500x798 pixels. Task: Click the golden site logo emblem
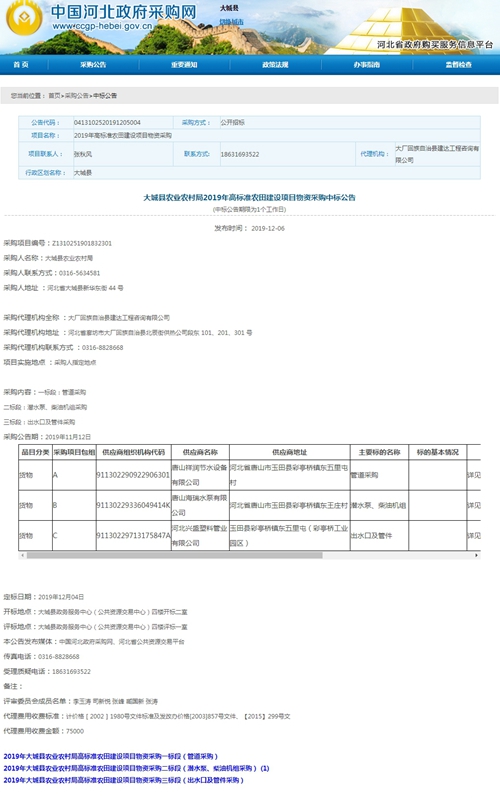[24, 17]
